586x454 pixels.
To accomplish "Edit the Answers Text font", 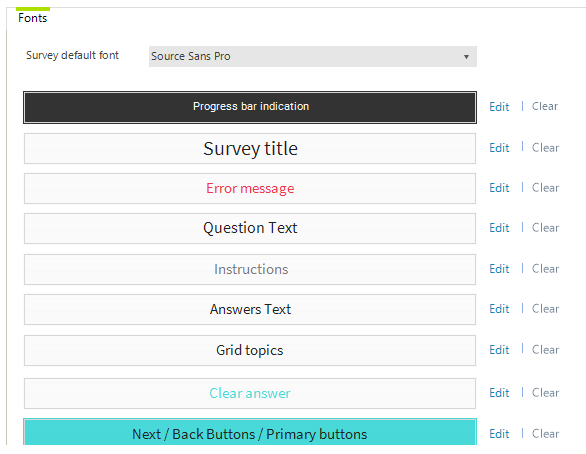I will pyautogui.click(x=499, y=309).
